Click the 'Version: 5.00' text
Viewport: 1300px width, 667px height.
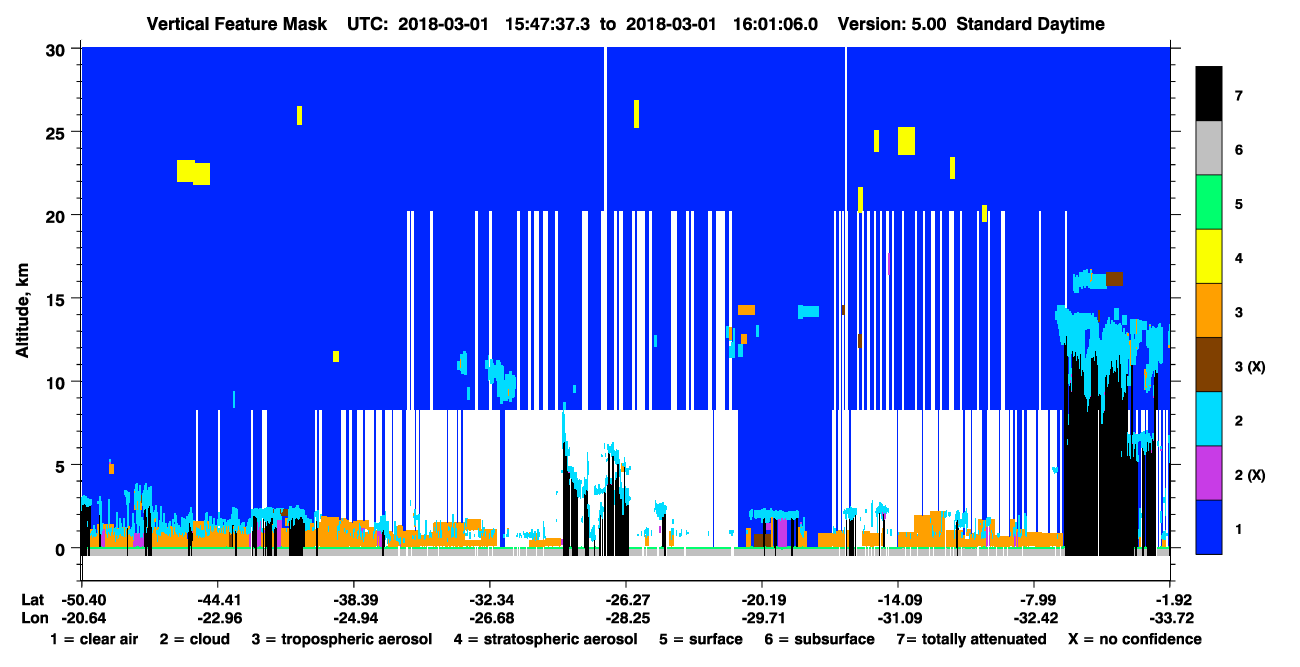point(892,24)
